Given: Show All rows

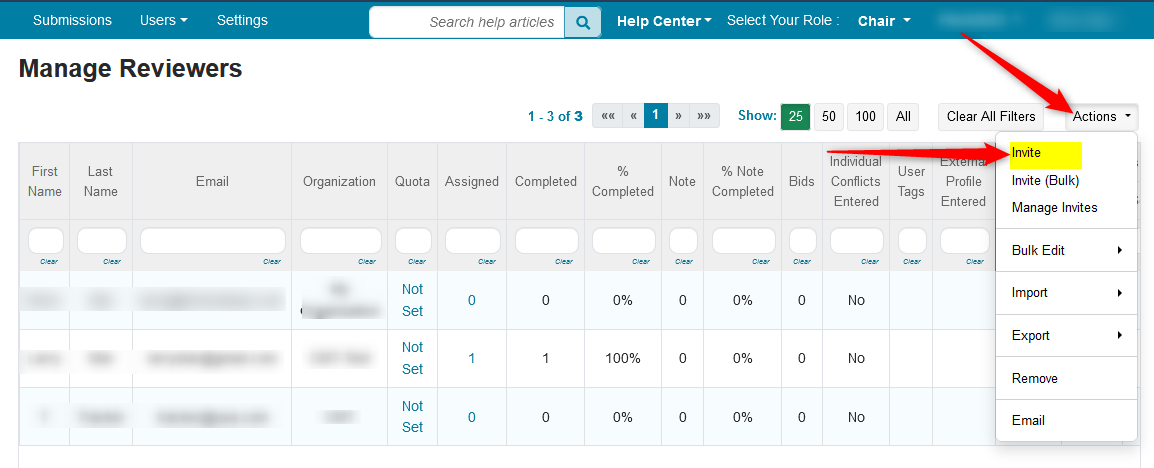Looking at the screenshot, I should point(903,116).
